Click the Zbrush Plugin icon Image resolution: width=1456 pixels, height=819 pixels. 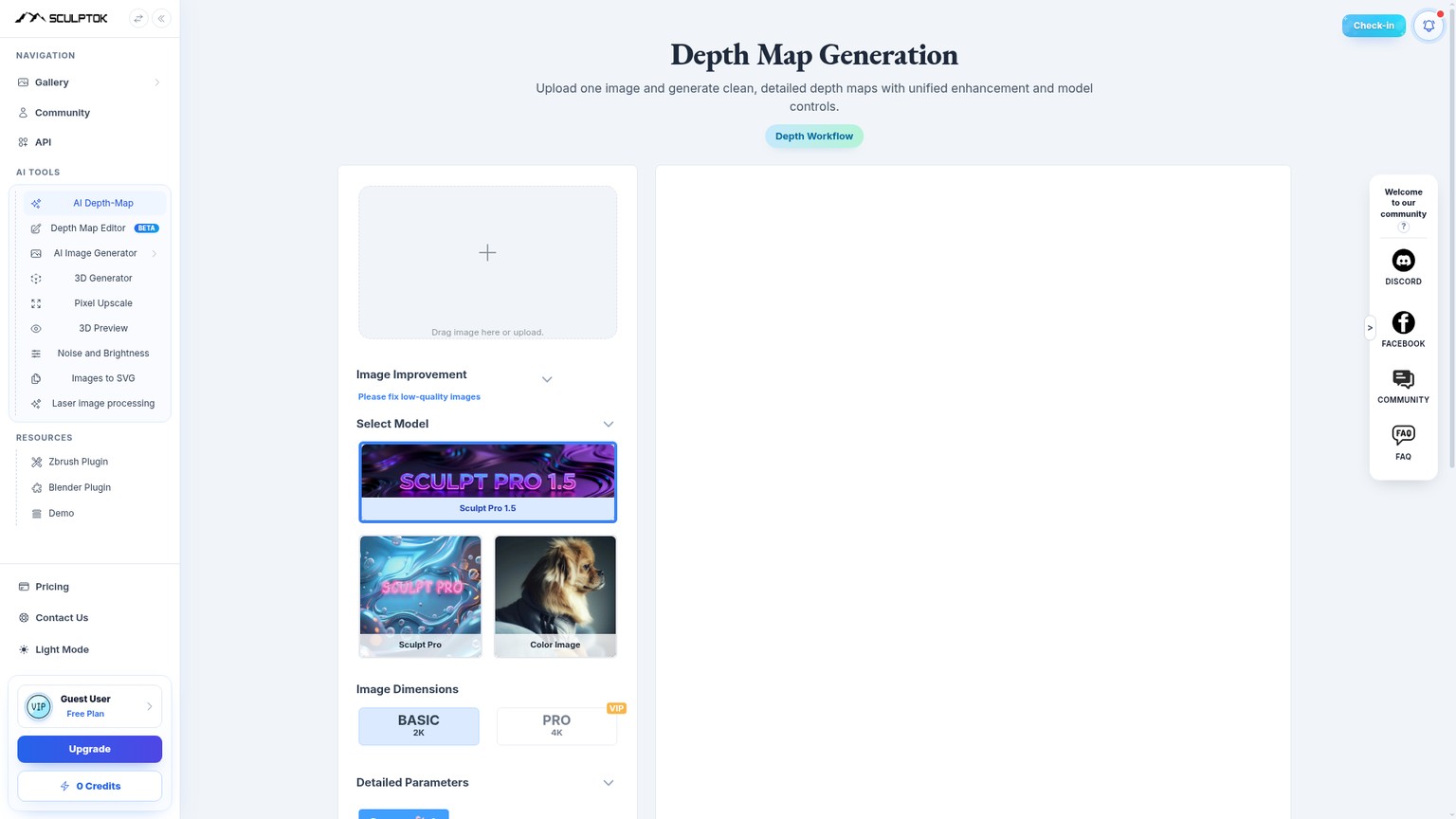coord(37,462)
